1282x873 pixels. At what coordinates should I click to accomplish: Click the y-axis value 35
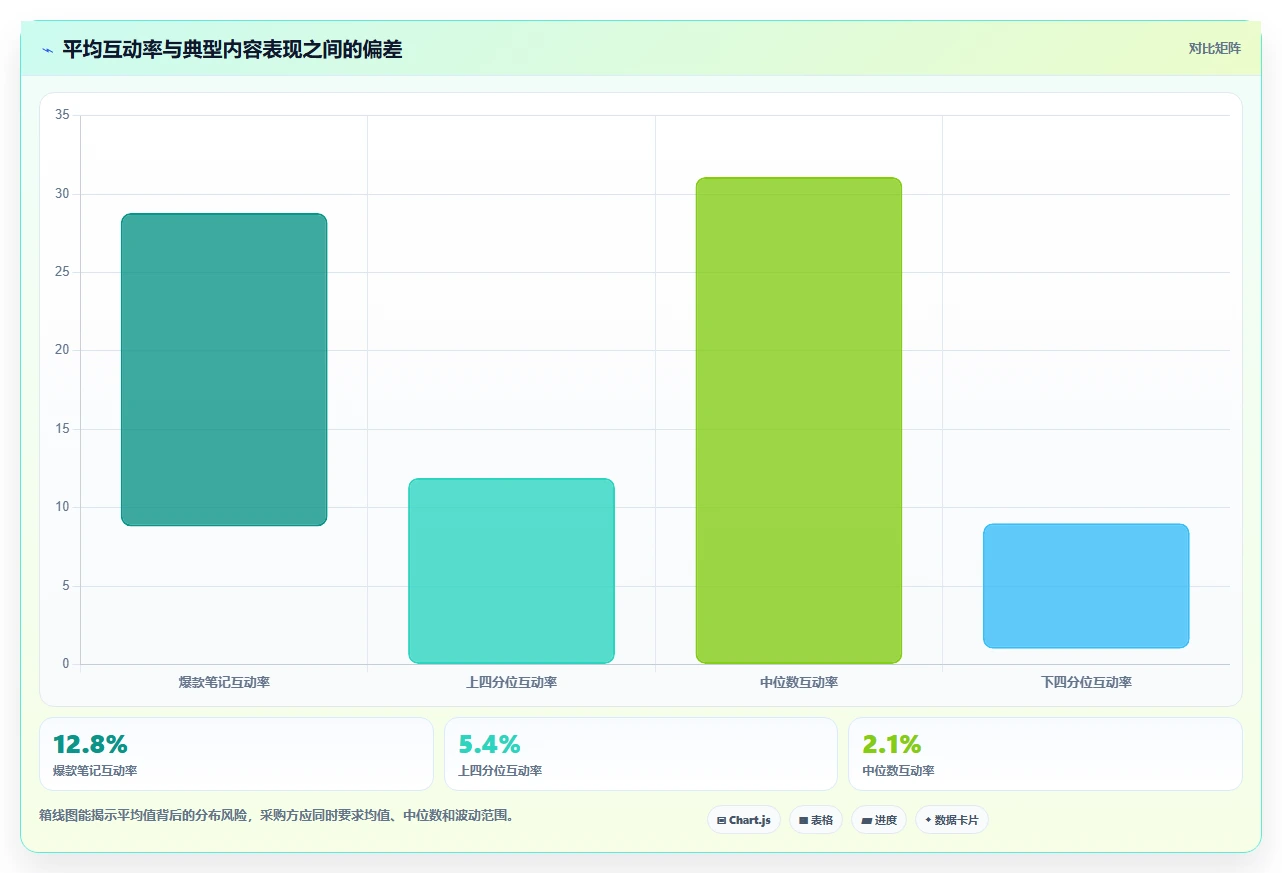pos(62,116)
